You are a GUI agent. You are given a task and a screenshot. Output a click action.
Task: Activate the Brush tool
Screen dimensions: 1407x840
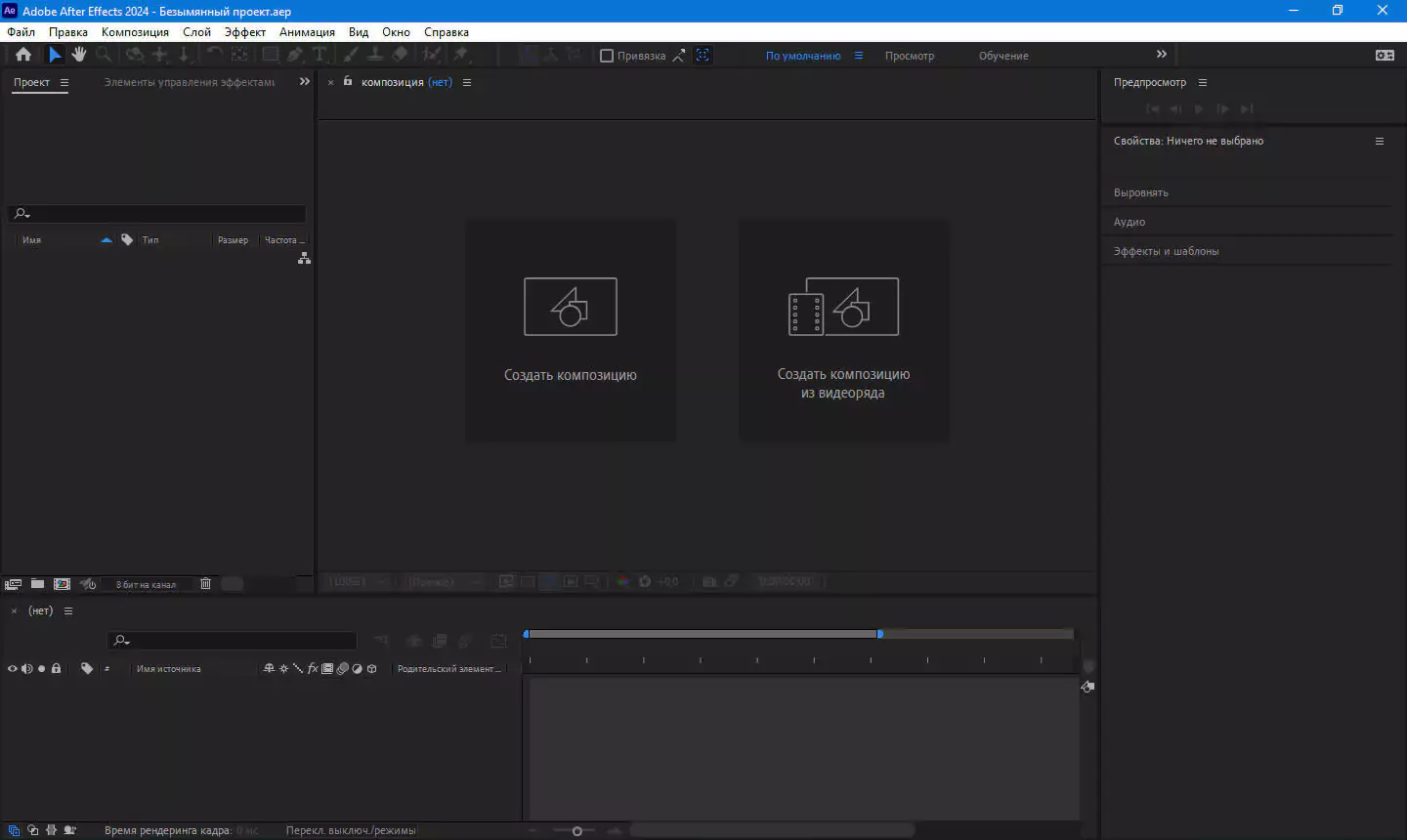coord(349,55)
